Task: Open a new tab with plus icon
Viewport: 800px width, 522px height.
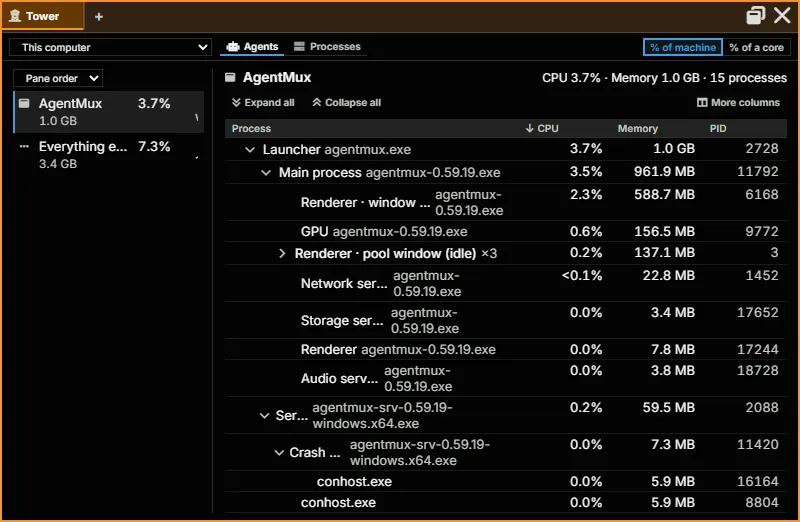Action: [99, 17]
